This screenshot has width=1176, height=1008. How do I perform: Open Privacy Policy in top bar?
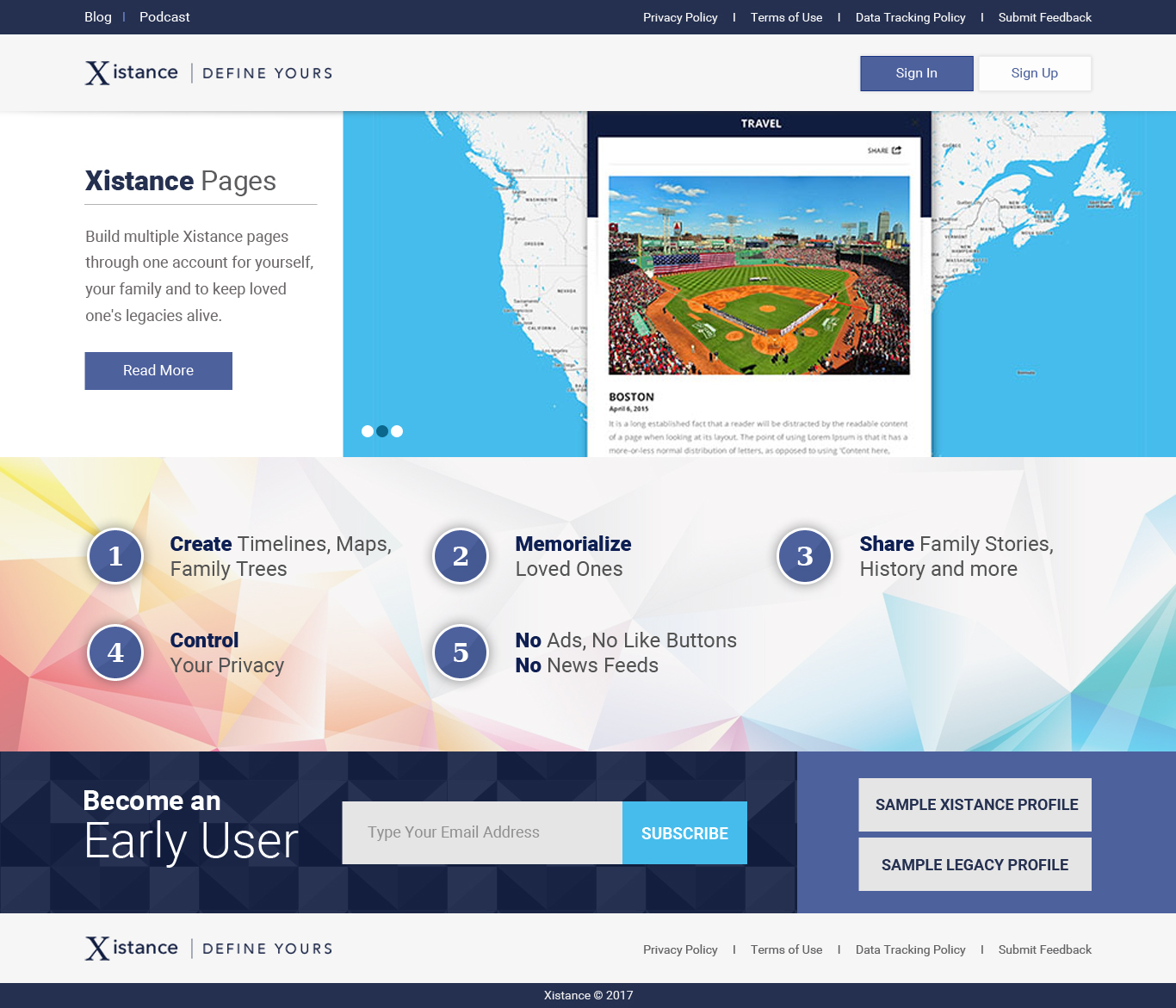click(680, 17)
